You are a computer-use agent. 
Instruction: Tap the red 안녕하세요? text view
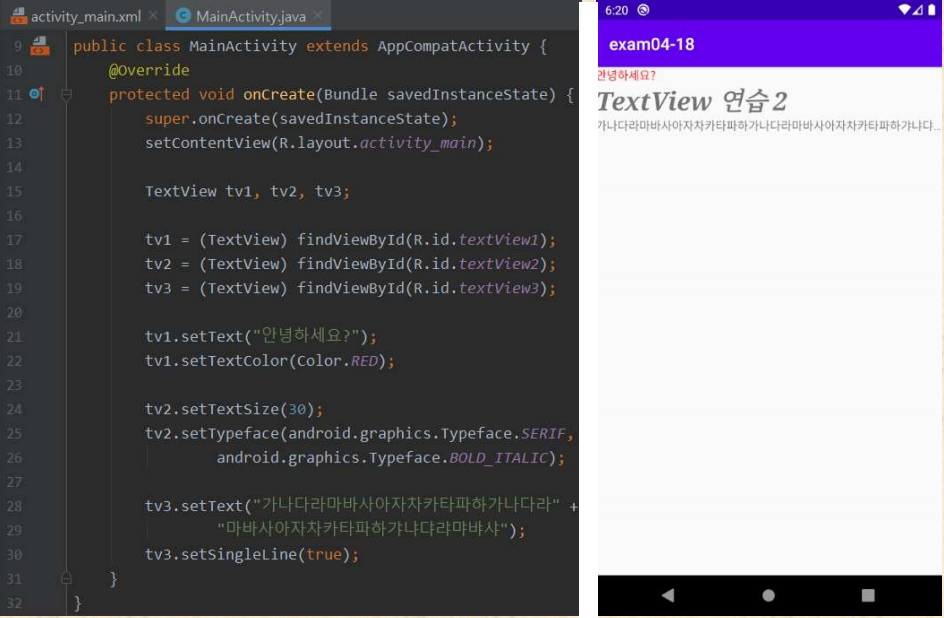[626, 75]
